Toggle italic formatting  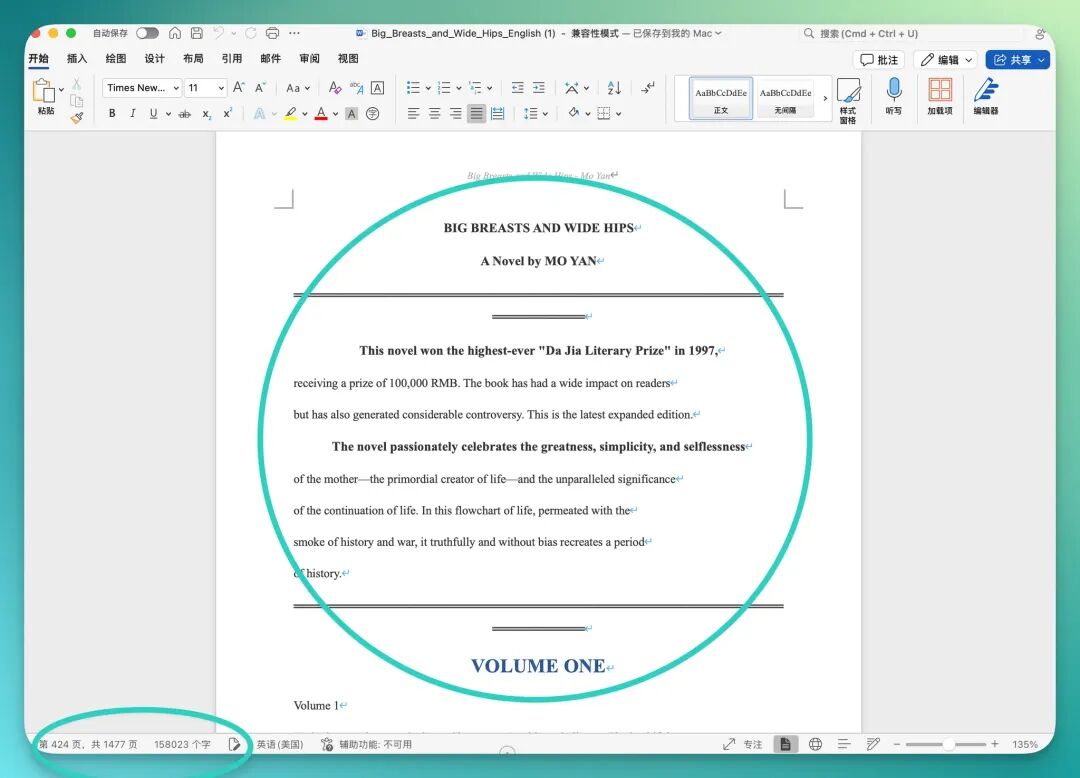pyautogui.click(x=132, y=114)
